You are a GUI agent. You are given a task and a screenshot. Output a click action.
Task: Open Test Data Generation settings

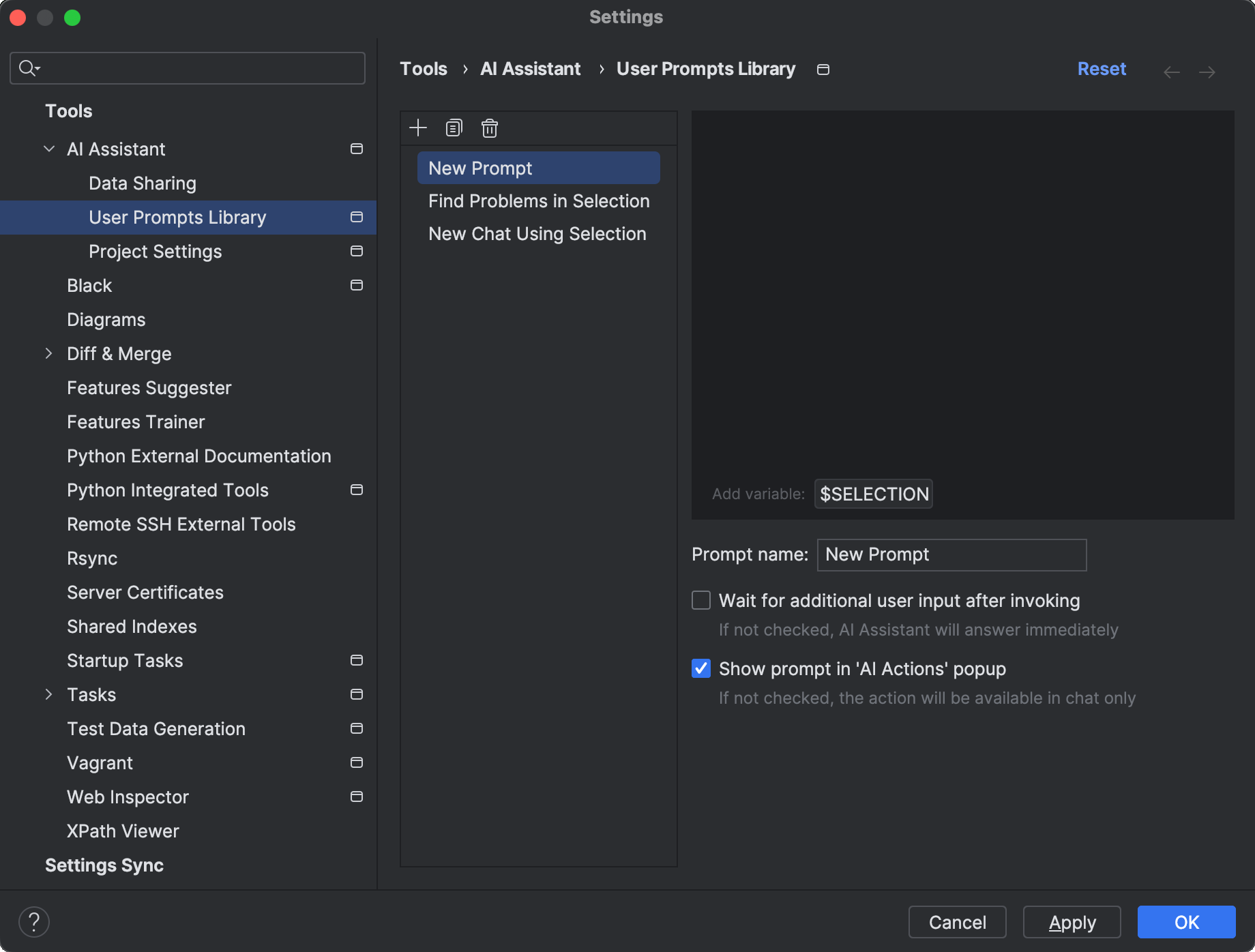pos(156,728)
